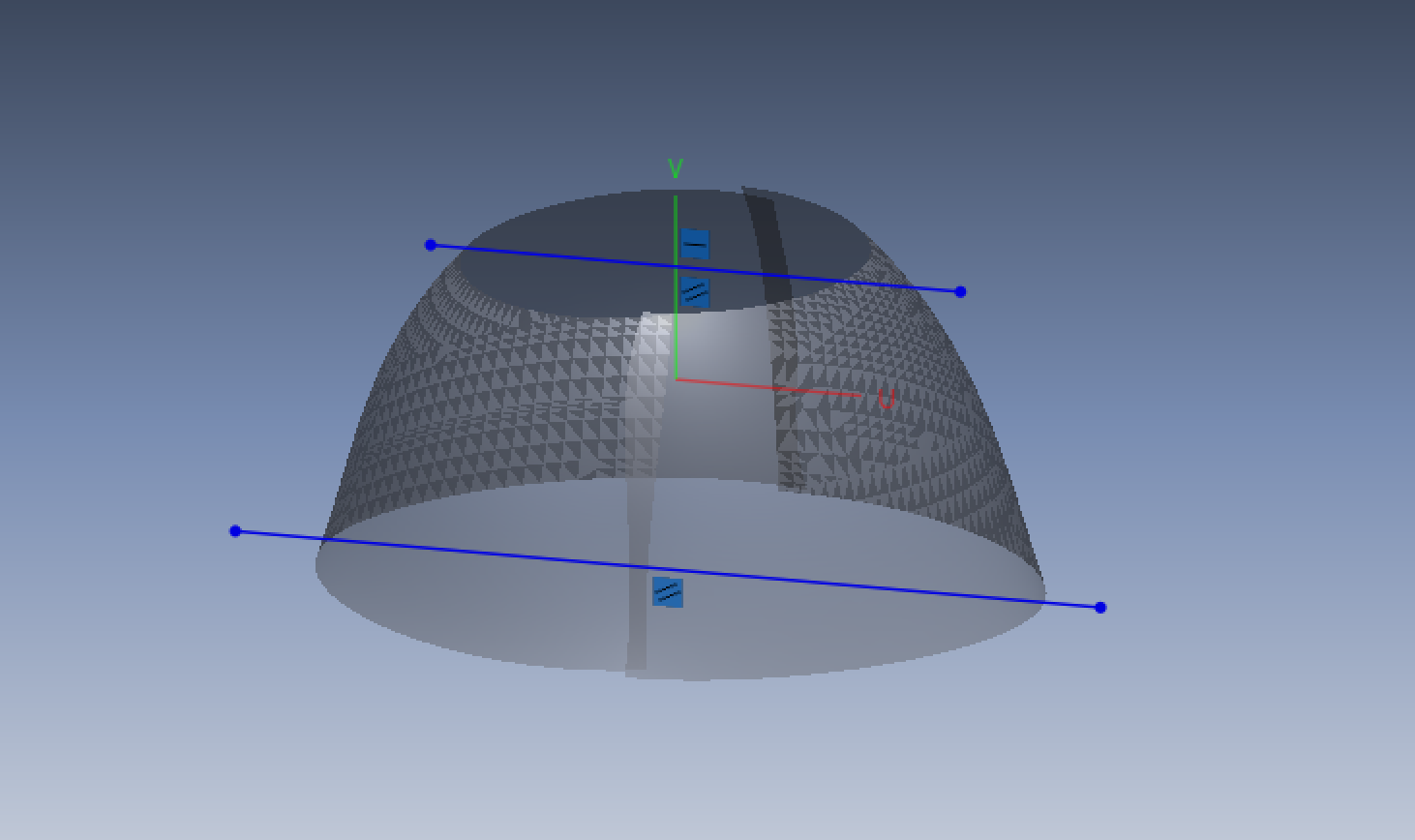Pick the left endpoint of the upper blue line
This screenshot has width=1415, height=840.
(431, 245)
